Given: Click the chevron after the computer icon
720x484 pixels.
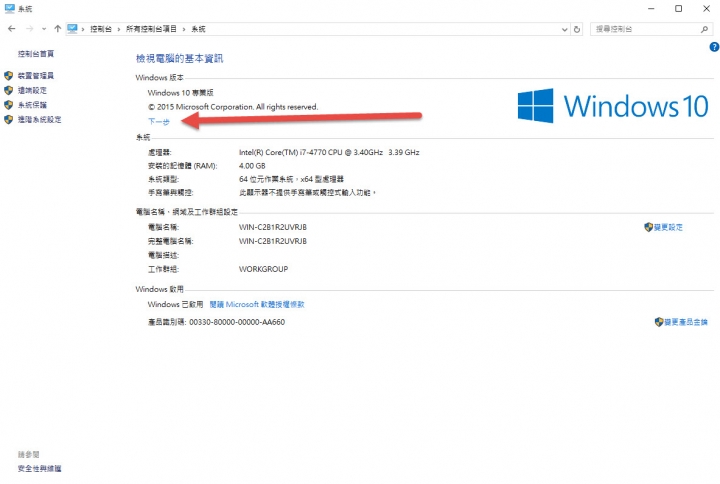Looking at the screenshot, I should click(x=83, y=29).
